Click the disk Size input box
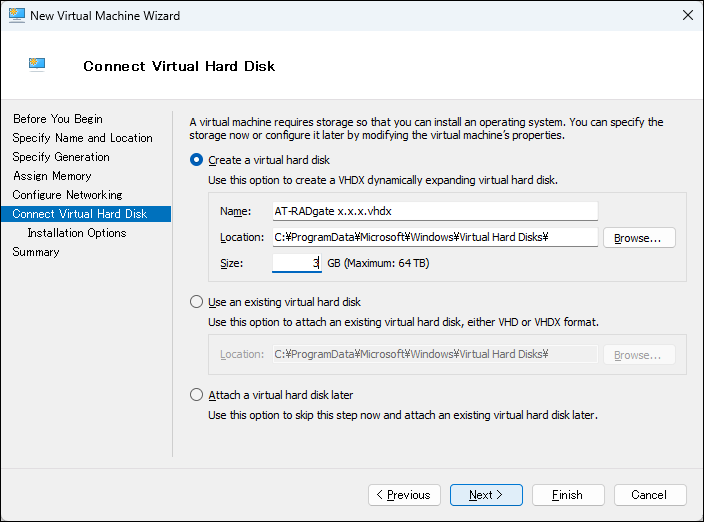This screenshot has width=704, height=522. [x=296, y=263]
